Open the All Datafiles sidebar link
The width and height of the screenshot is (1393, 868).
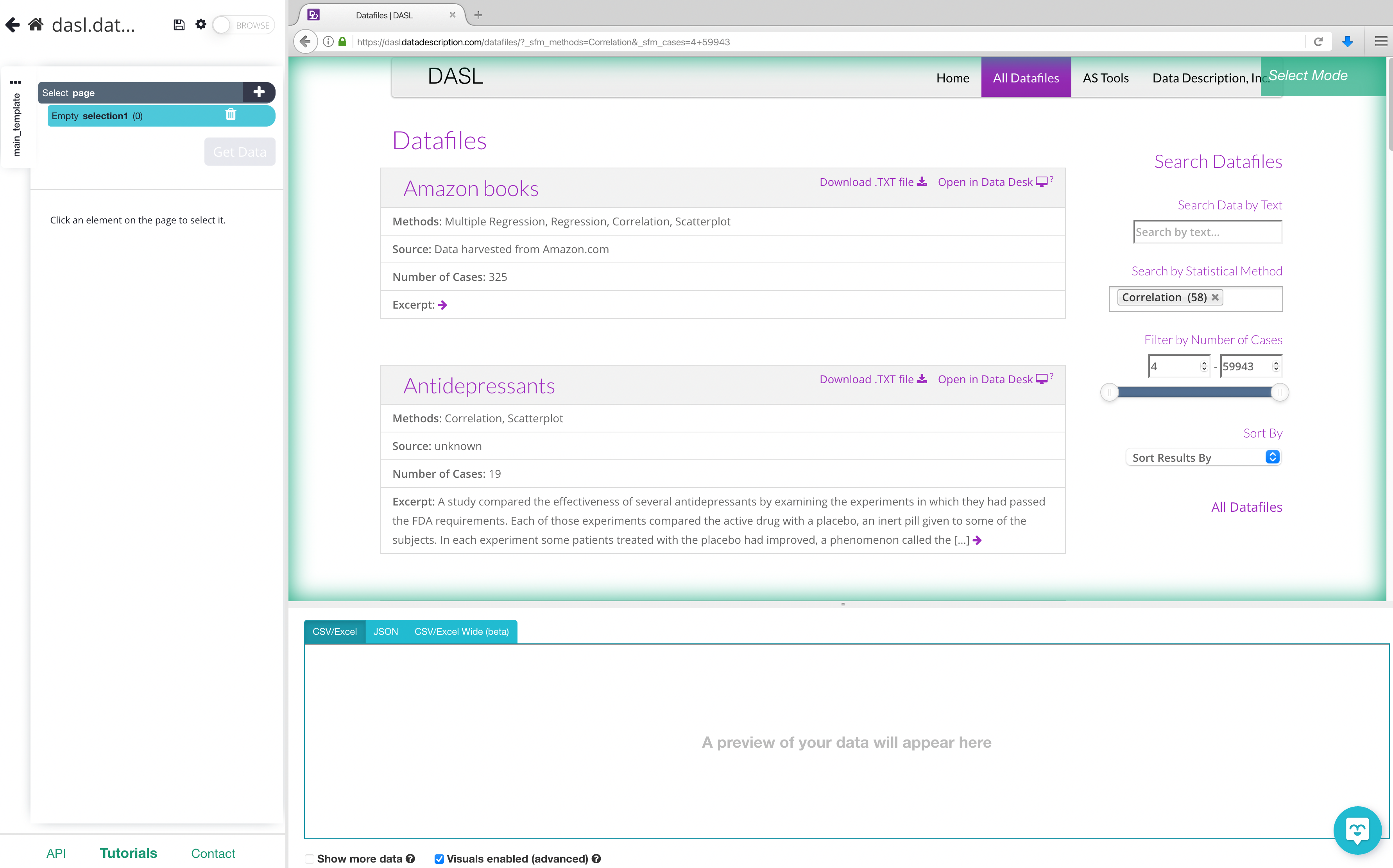click(1246, 507)
